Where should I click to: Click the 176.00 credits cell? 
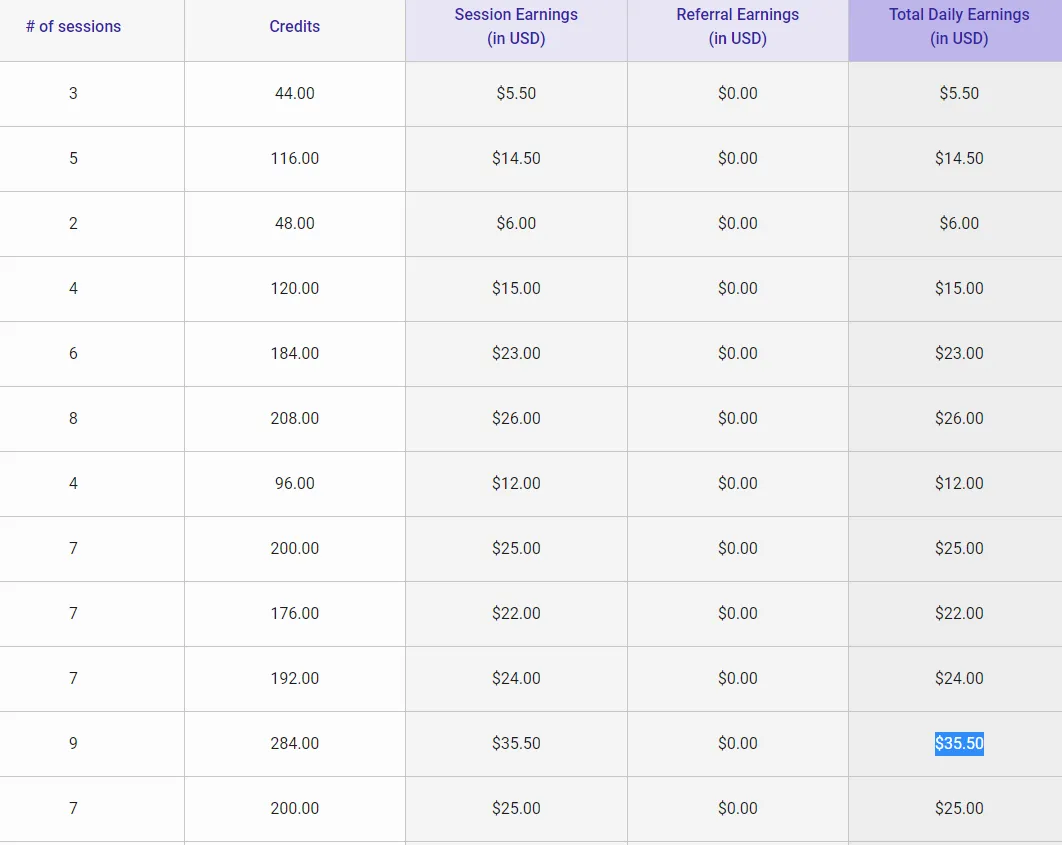tap(295, 613)
